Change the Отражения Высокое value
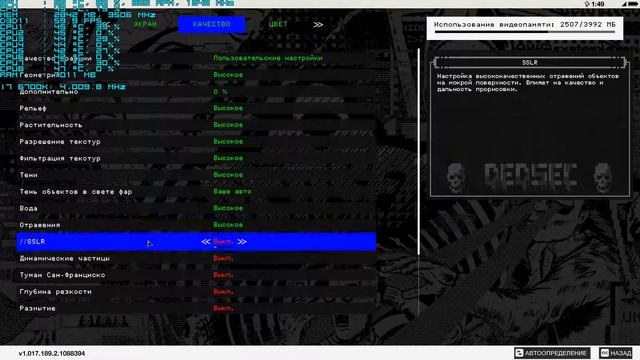Viewport: 640px width, 360px height. click(228, 225)
